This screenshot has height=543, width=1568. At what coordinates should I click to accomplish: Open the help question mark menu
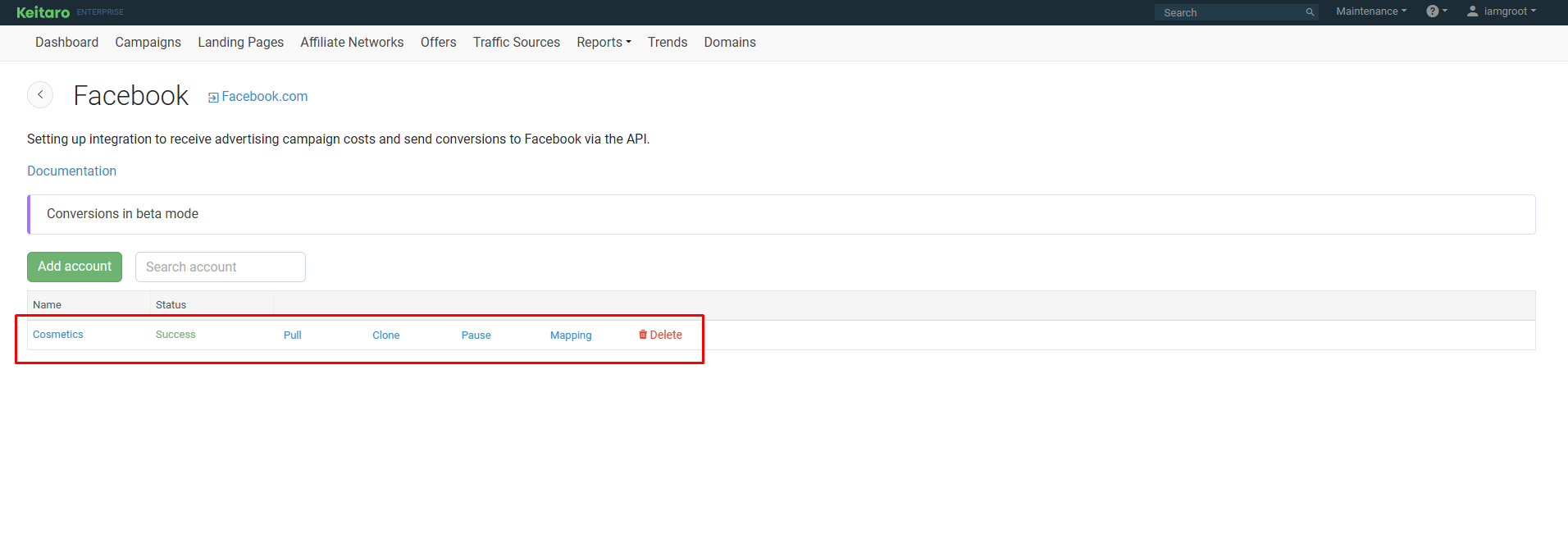(x=1437, y=11)
